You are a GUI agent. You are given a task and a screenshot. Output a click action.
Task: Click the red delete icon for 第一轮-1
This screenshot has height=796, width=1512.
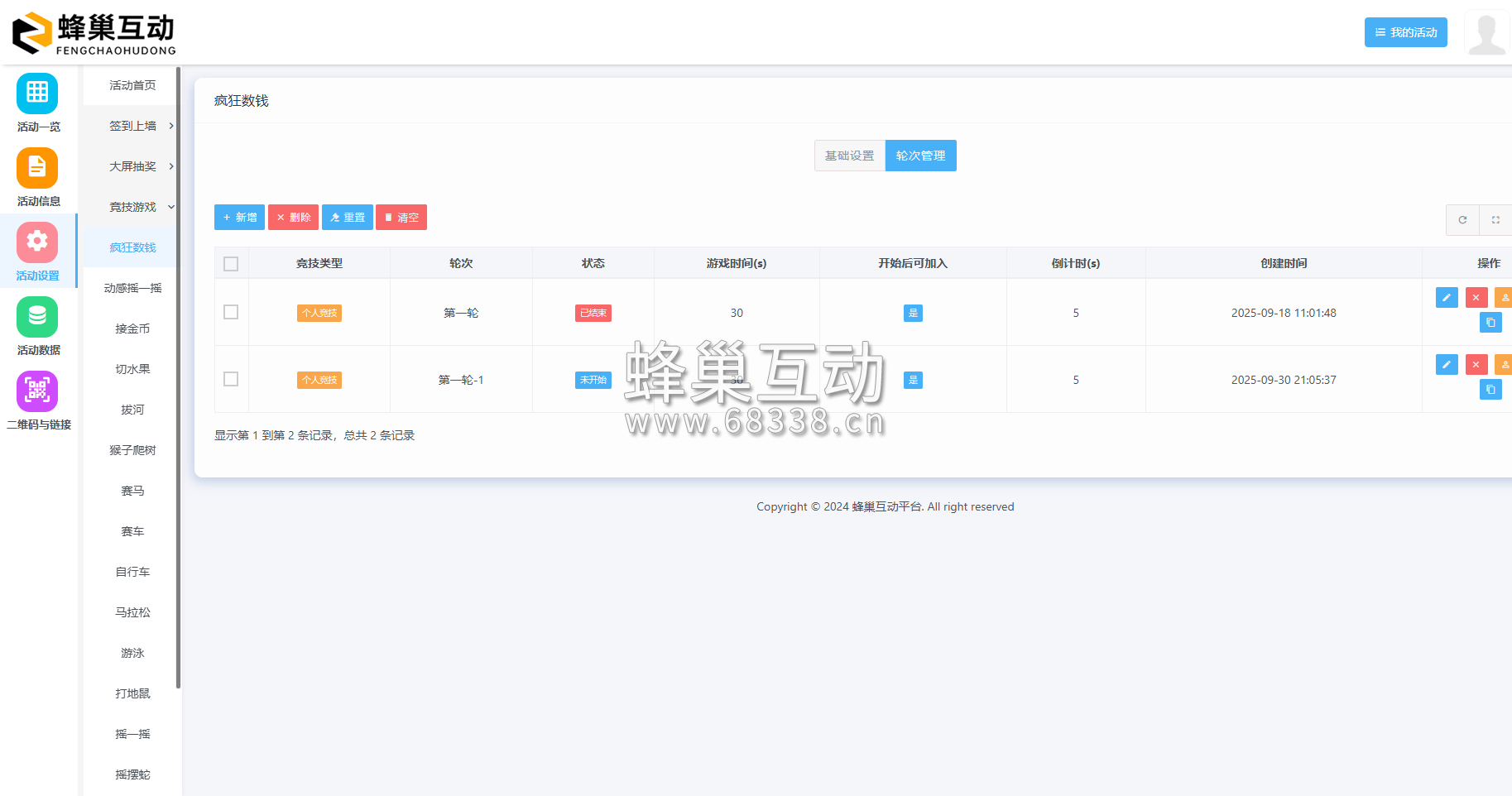[1476, 364]
